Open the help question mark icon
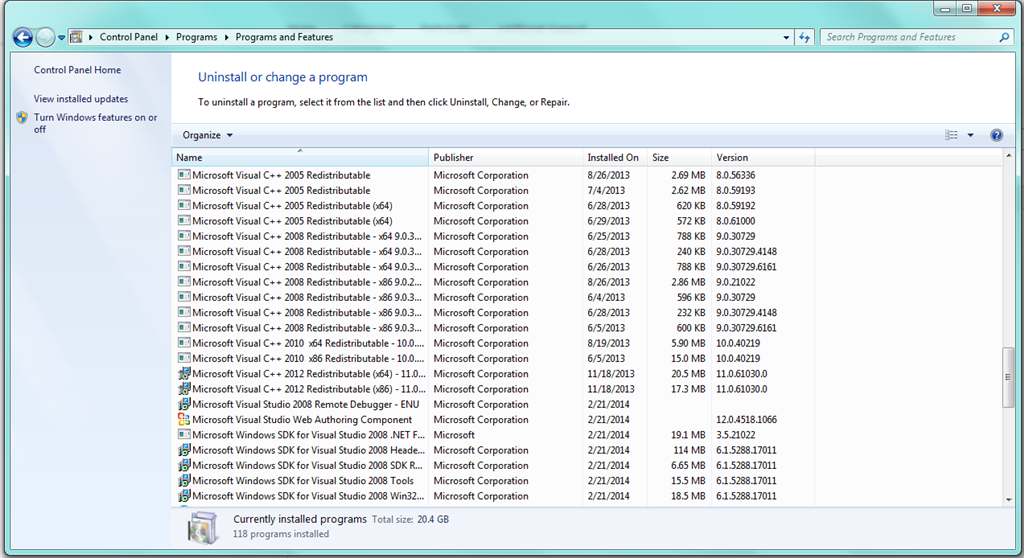The height and width of the screenshot is (558, 1024). [996, 135]
